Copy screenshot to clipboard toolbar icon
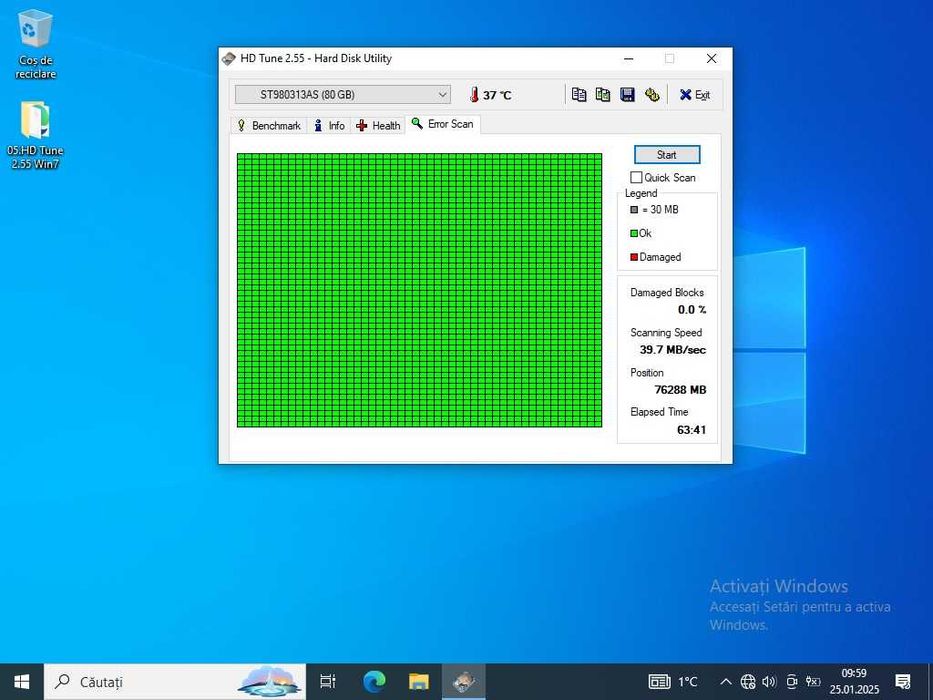Image resolution: width=933 pixels, height=700 pixels. (603, 95)
